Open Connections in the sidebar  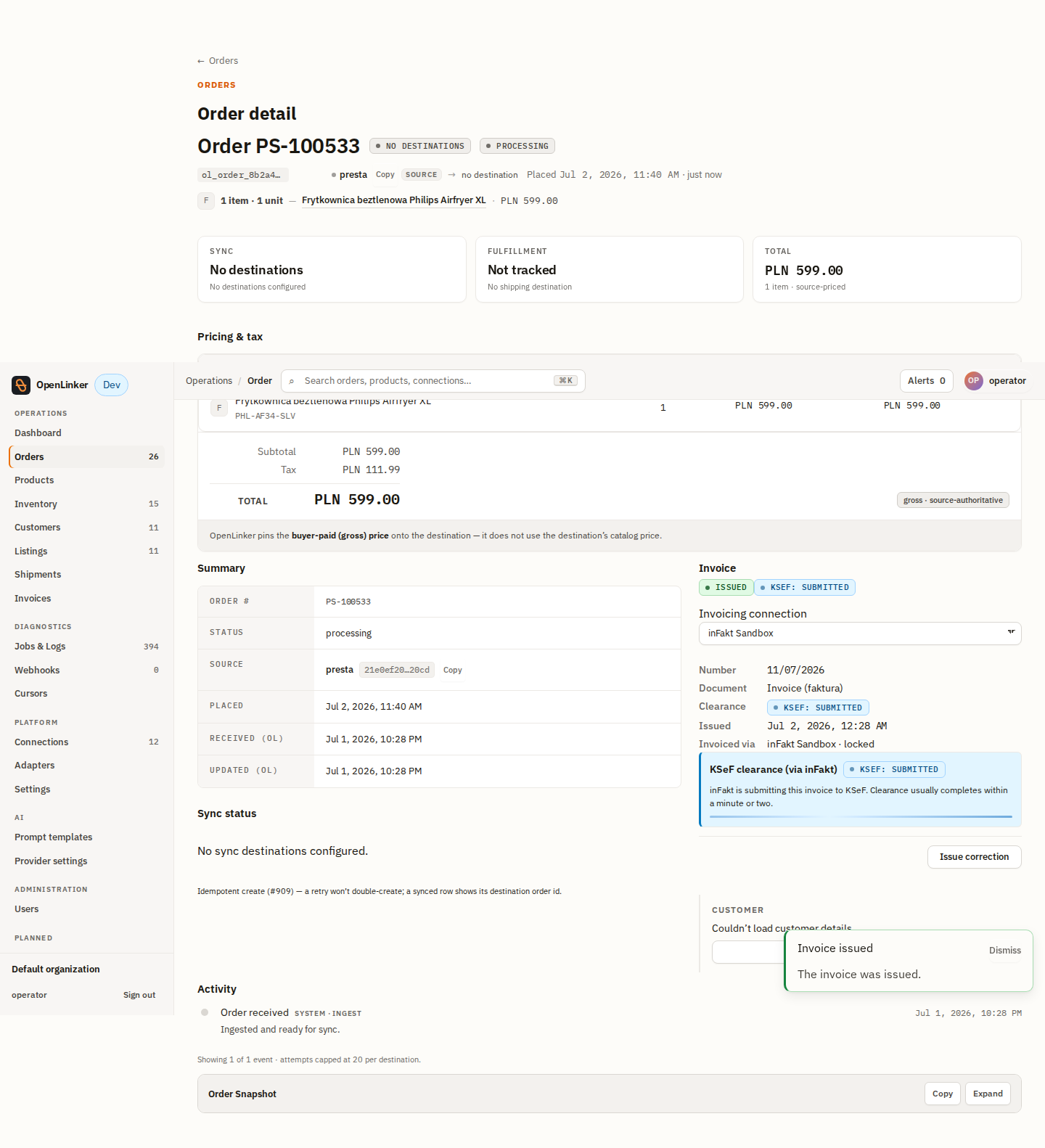[x=86, y=742]
